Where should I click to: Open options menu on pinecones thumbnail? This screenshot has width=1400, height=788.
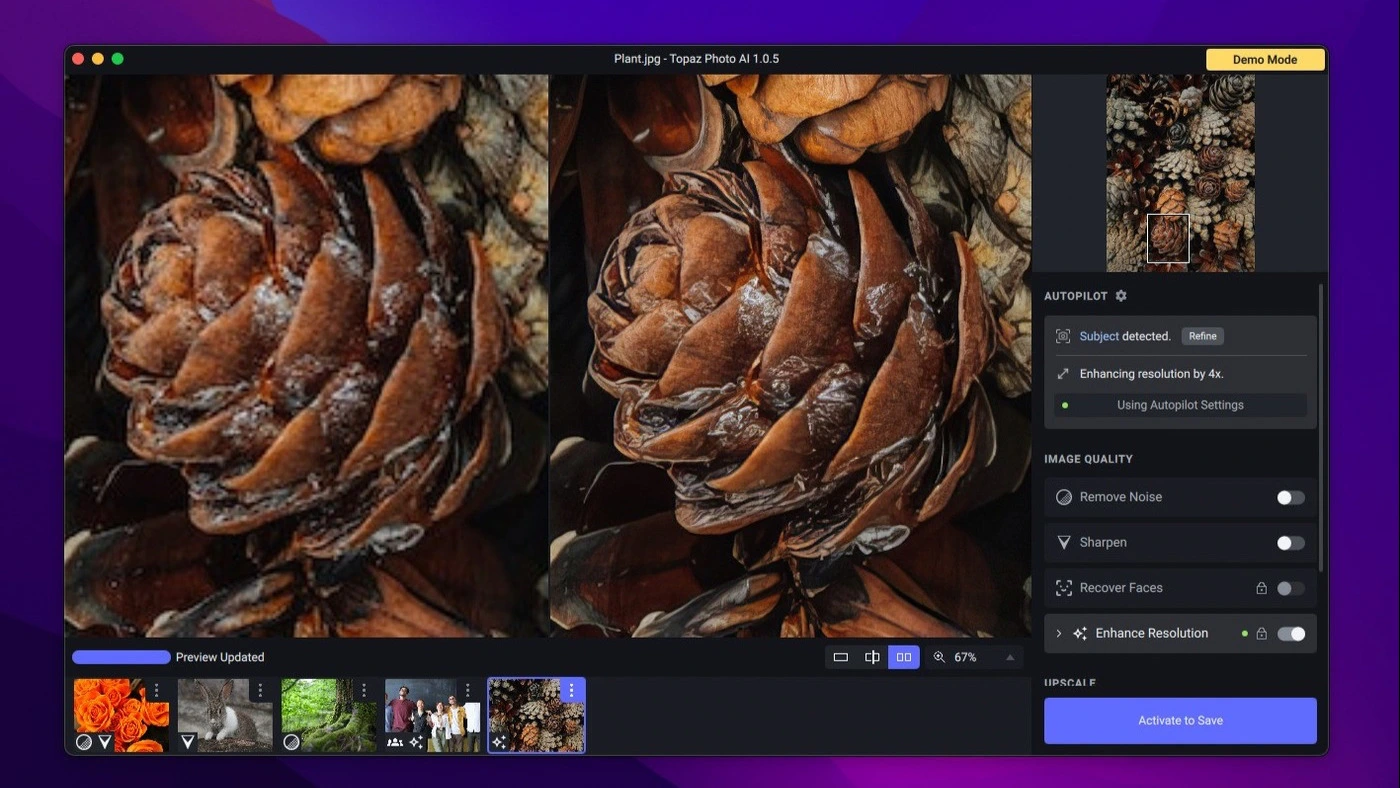(x=571, y=691)
